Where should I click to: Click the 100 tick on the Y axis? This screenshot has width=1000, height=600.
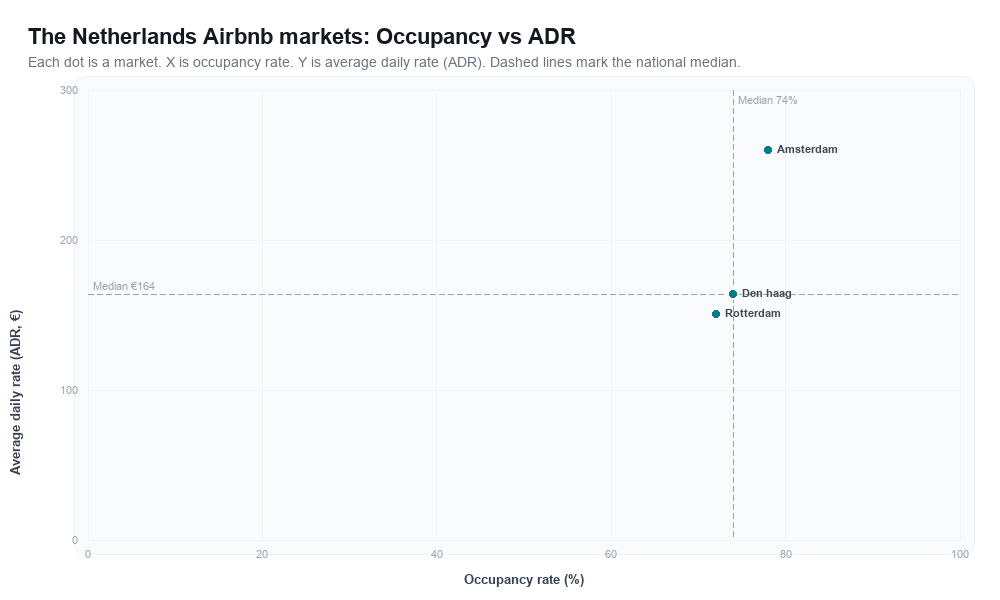tap(69, 390)
